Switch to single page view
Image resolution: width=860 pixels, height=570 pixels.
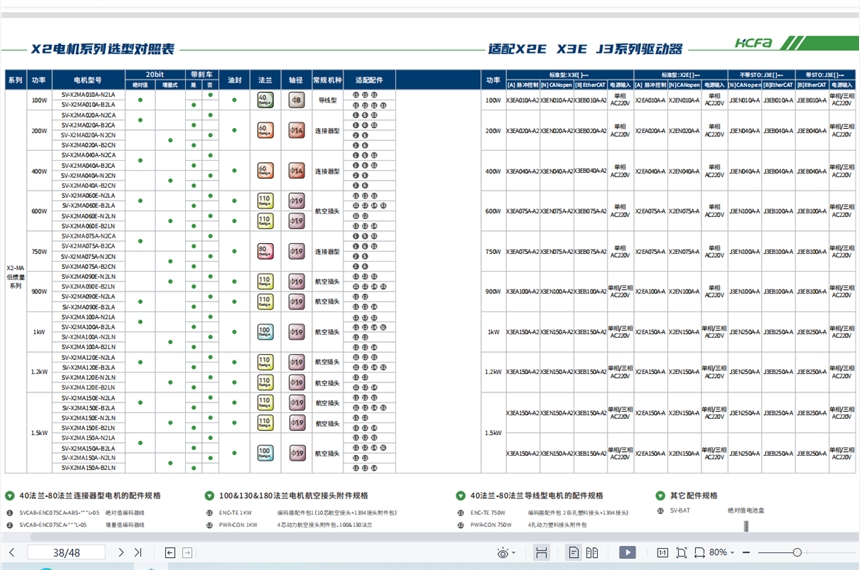574,552
